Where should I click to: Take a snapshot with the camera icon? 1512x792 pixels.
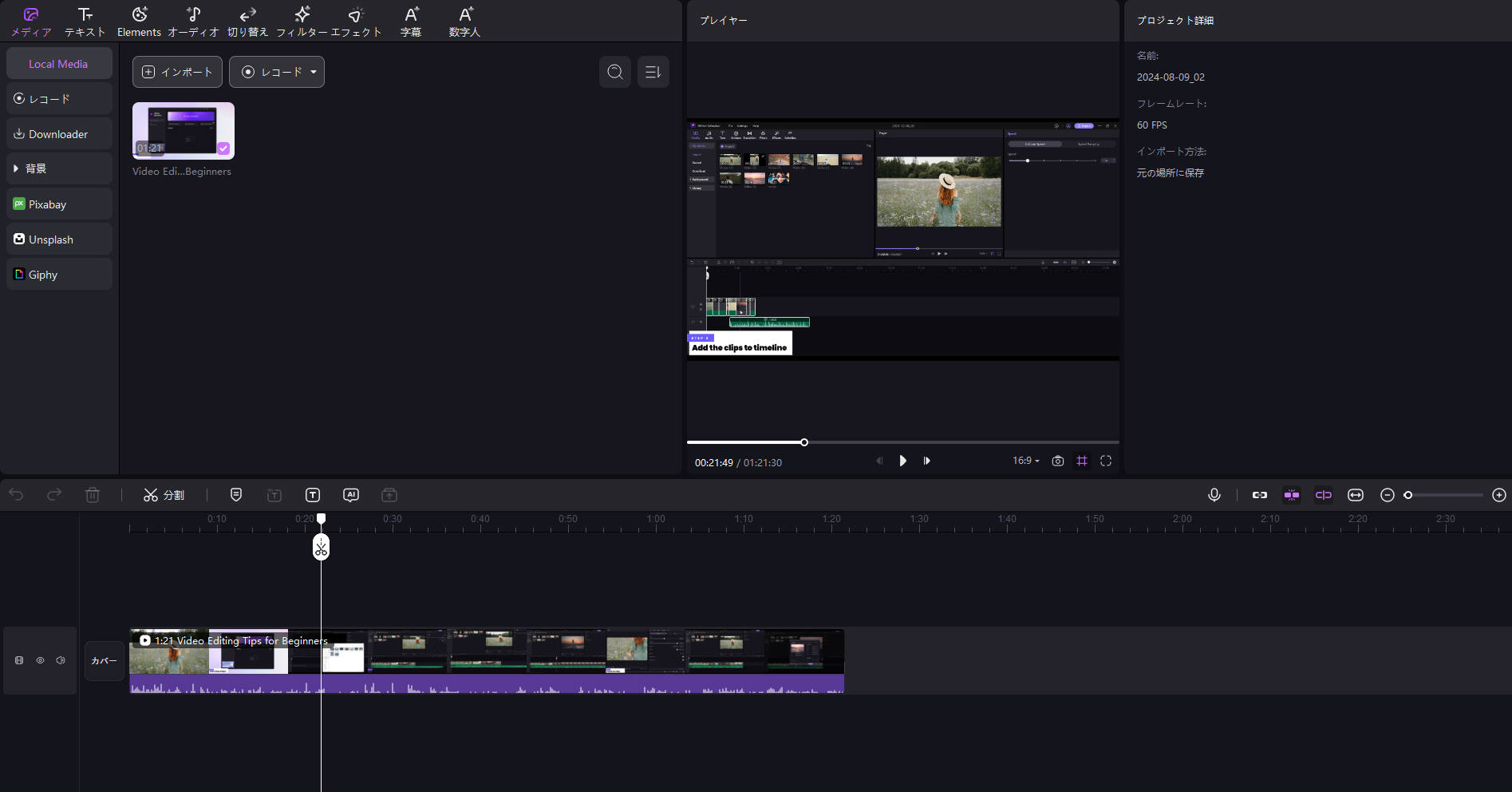coord(1057,461)
